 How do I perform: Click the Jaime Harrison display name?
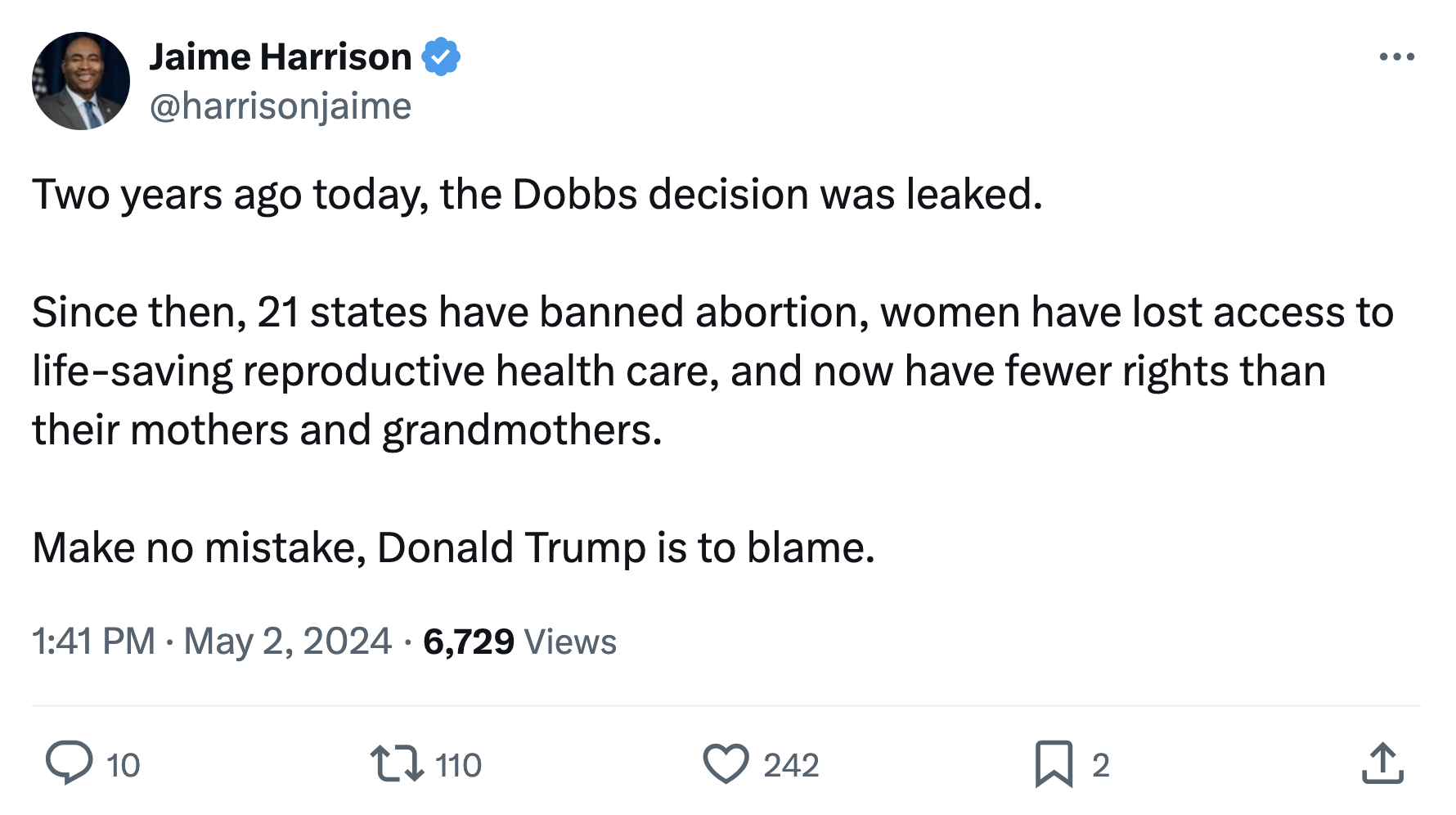point(280,57)
